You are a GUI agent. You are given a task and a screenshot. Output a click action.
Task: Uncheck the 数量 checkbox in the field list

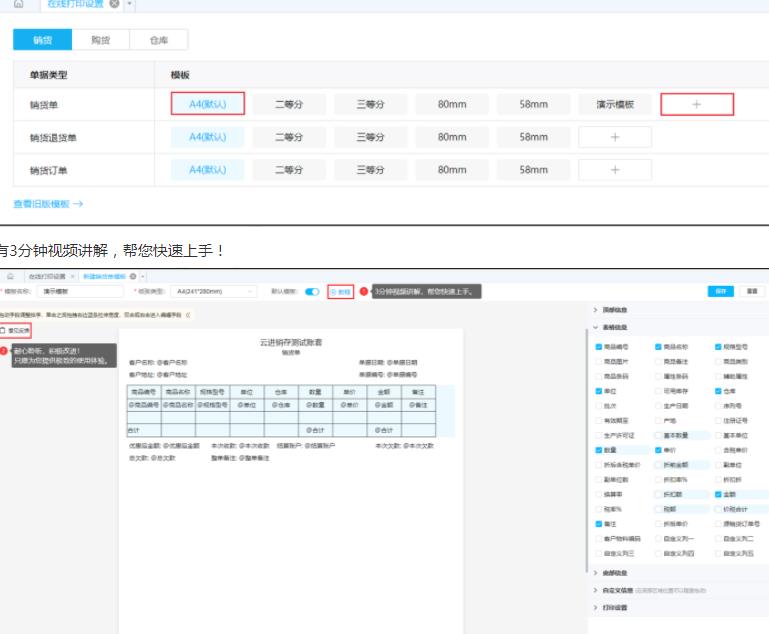click(x=598, y=450)
